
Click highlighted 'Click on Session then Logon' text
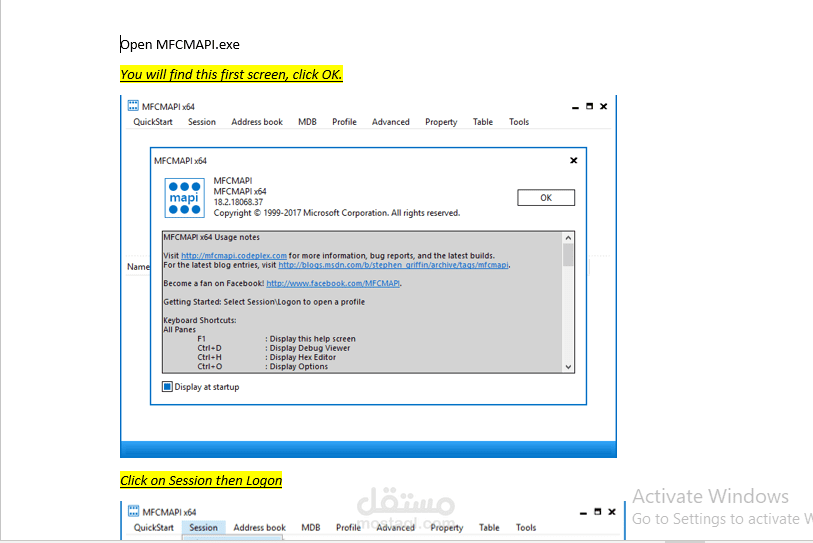201,481
